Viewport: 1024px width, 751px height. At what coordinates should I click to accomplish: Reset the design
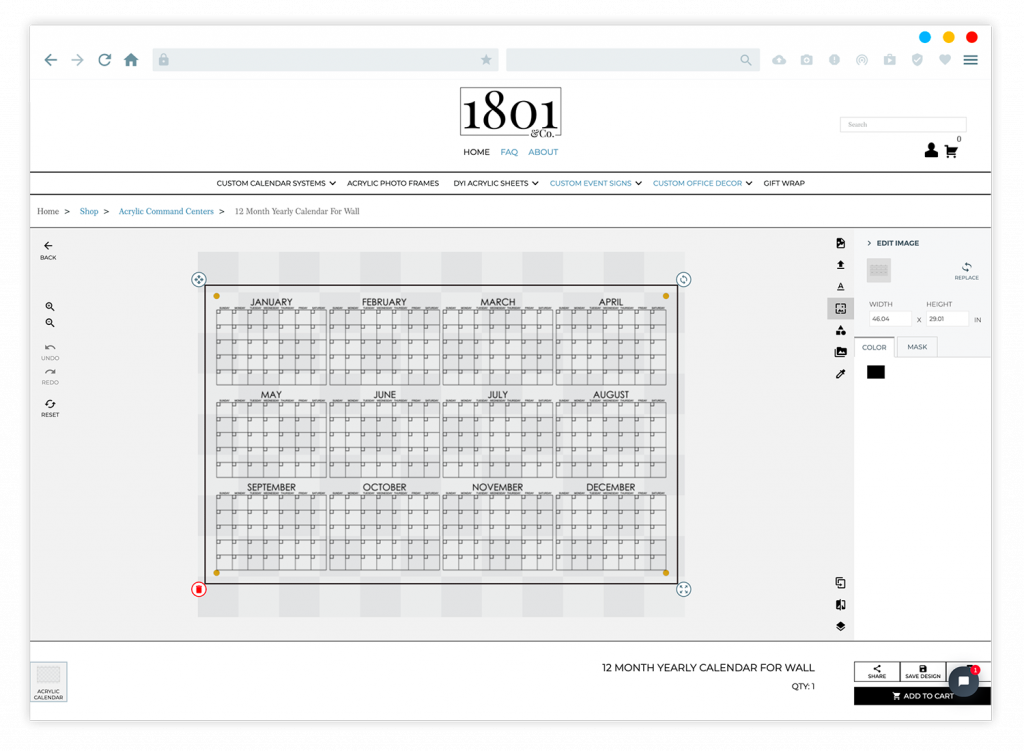[50, 408]
